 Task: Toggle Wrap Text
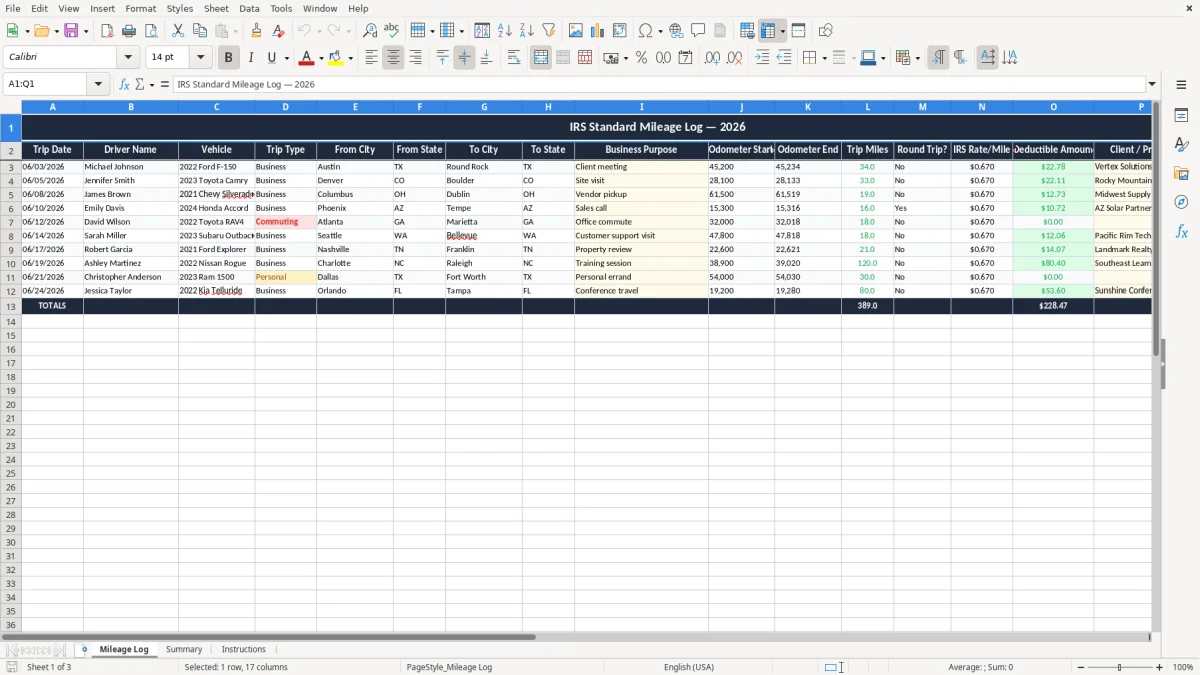click(x=514, y=58)
